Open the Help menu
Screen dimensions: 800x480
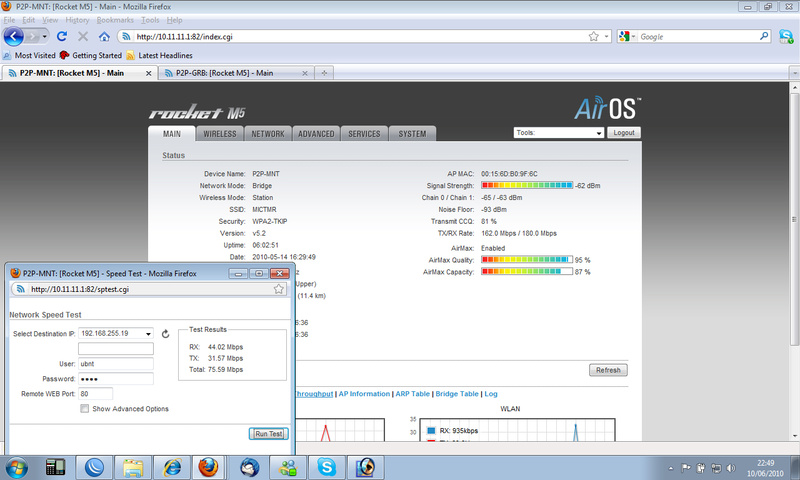pyautogui.click(x=174, y=20)
